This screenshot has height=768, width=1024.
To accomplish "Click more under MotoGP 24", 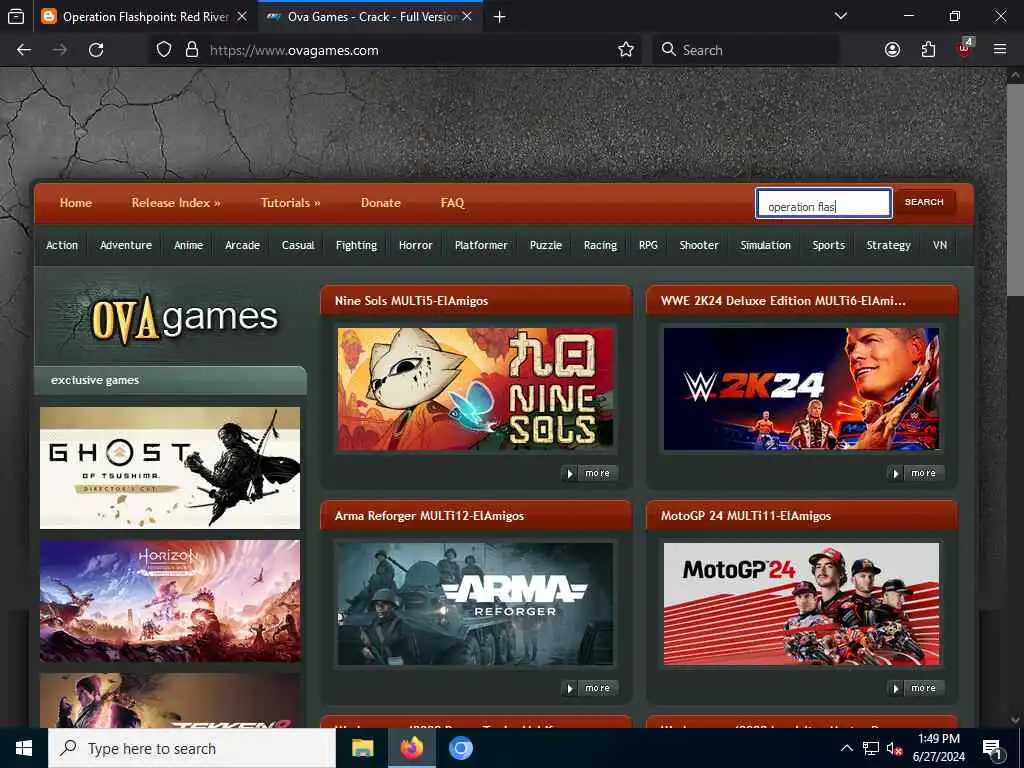I will click(x=916, y=688).
